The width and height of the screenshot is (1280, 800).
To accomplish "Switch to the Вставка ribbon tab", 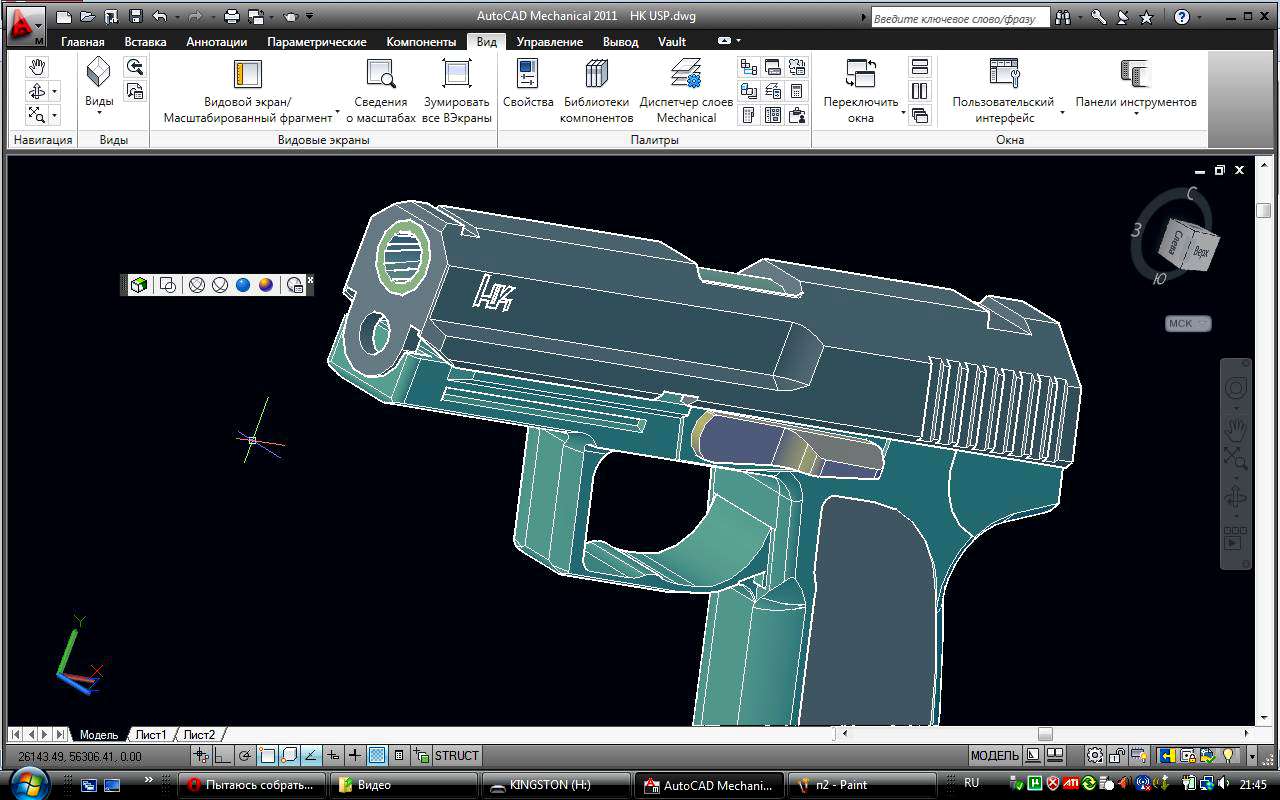I will (x=145, y=42).
